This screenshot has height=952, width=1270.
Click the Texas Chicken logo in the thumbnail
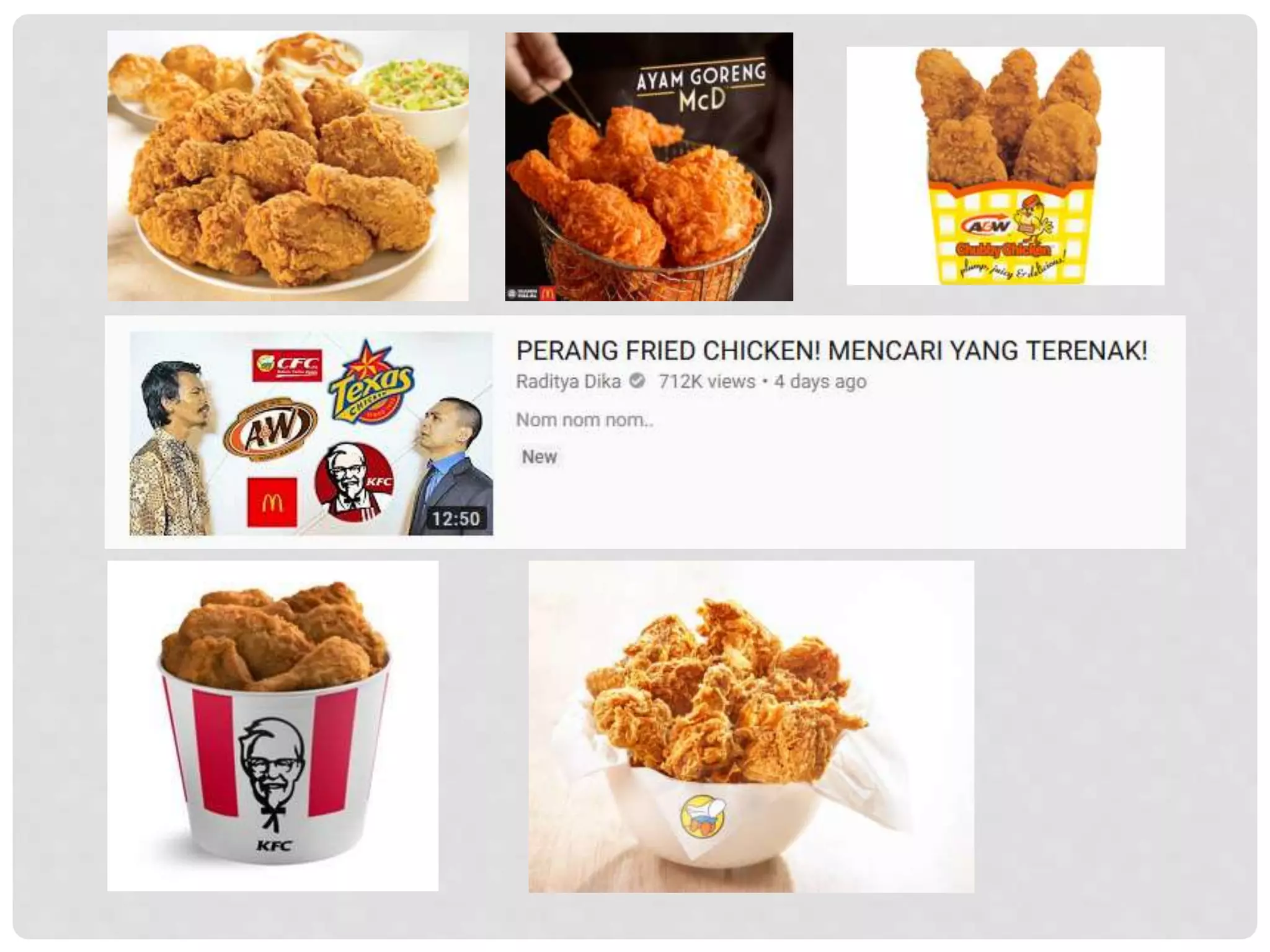[371, 384]
